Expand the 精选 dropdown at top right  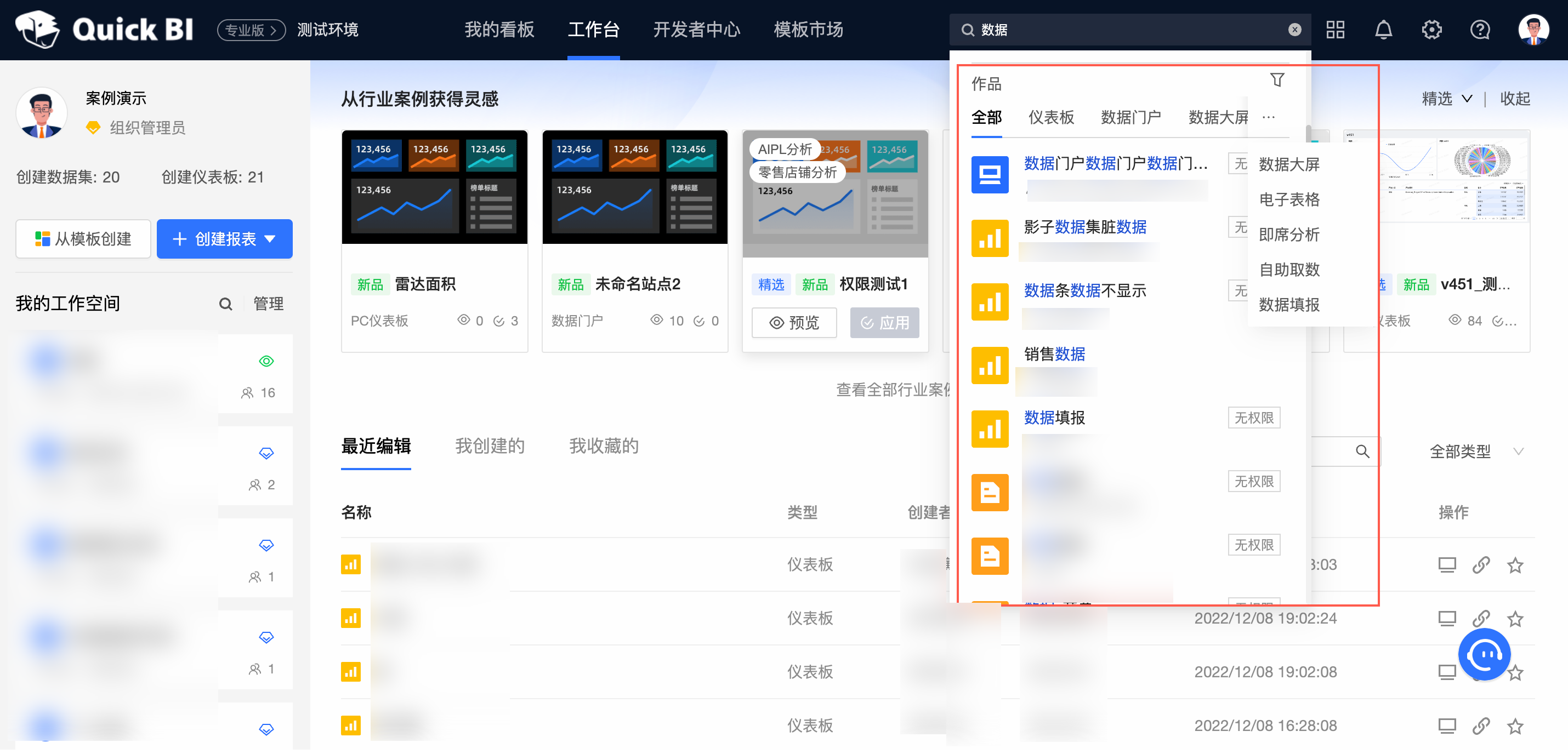click(1447, 99)
